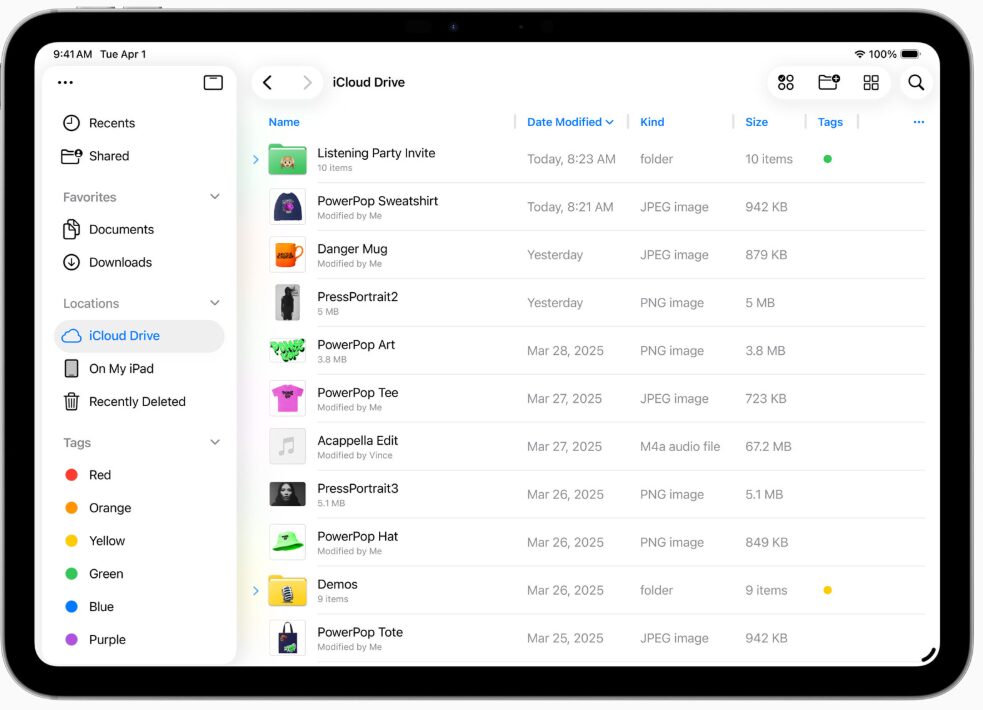Viewport: 983px width, 710px height.
Task: Sort by the Size column header
Action: [x=756, y=122]
